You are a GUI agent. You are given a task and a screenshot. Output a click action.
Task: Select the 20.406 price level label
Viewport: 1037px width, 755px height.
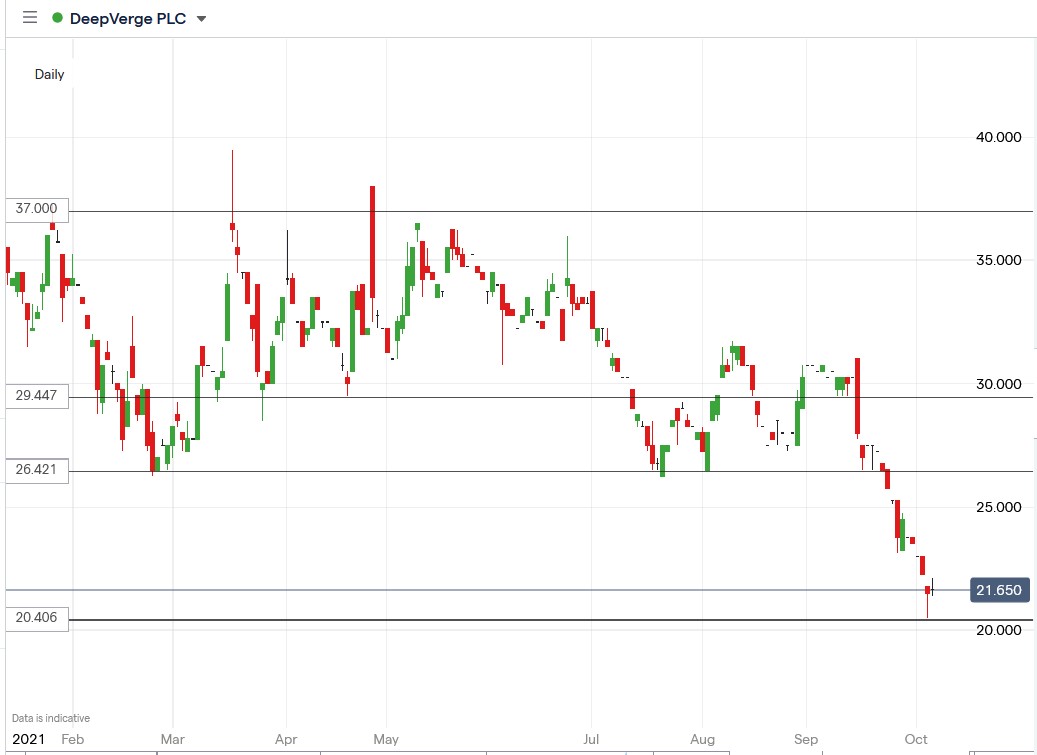36,618
